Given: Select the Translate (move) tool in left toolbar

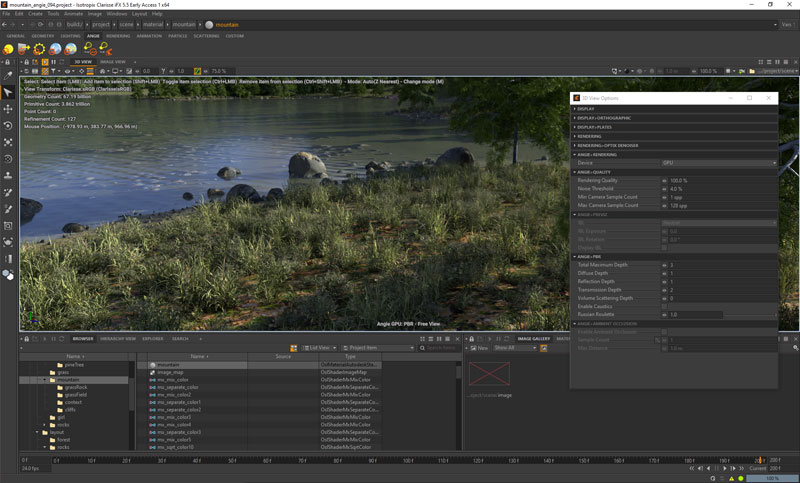Looking at the screenshot, I should [8, 109].
